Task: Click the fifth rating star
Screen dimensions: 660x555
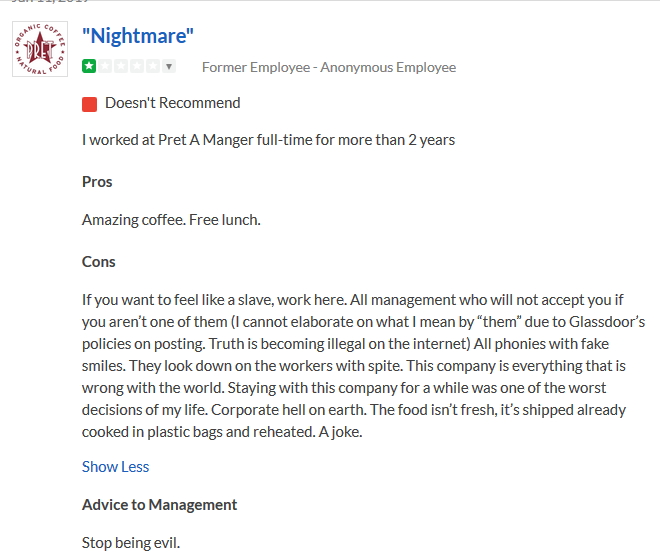Action: point(153,67)
